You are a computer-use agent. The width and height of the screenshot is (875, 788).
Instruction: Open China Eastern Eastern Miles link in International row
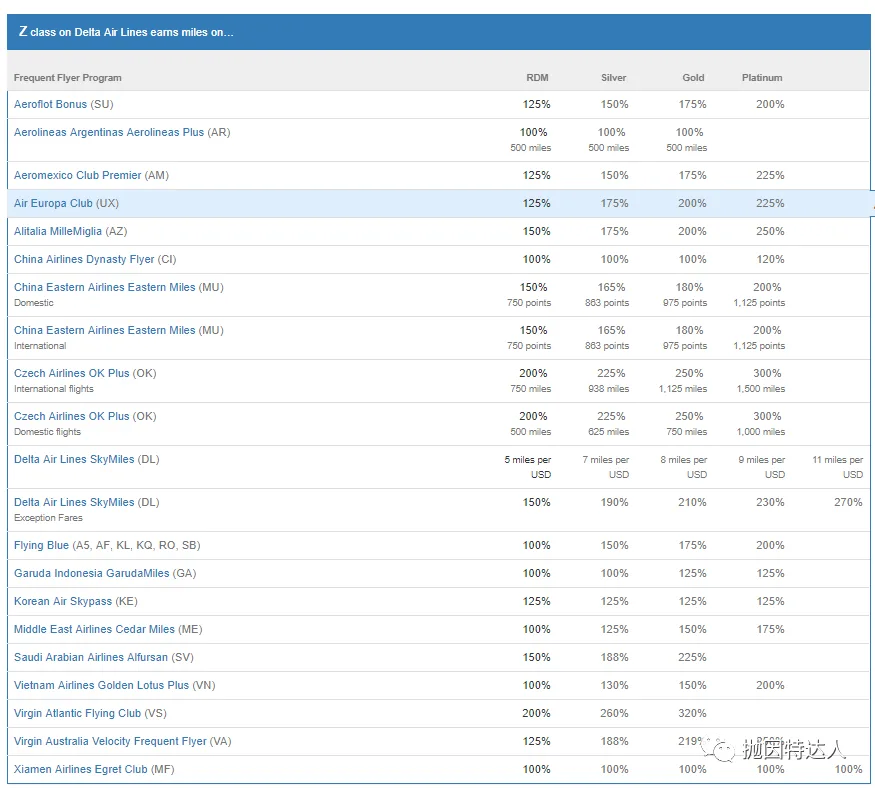click(105, 330)
